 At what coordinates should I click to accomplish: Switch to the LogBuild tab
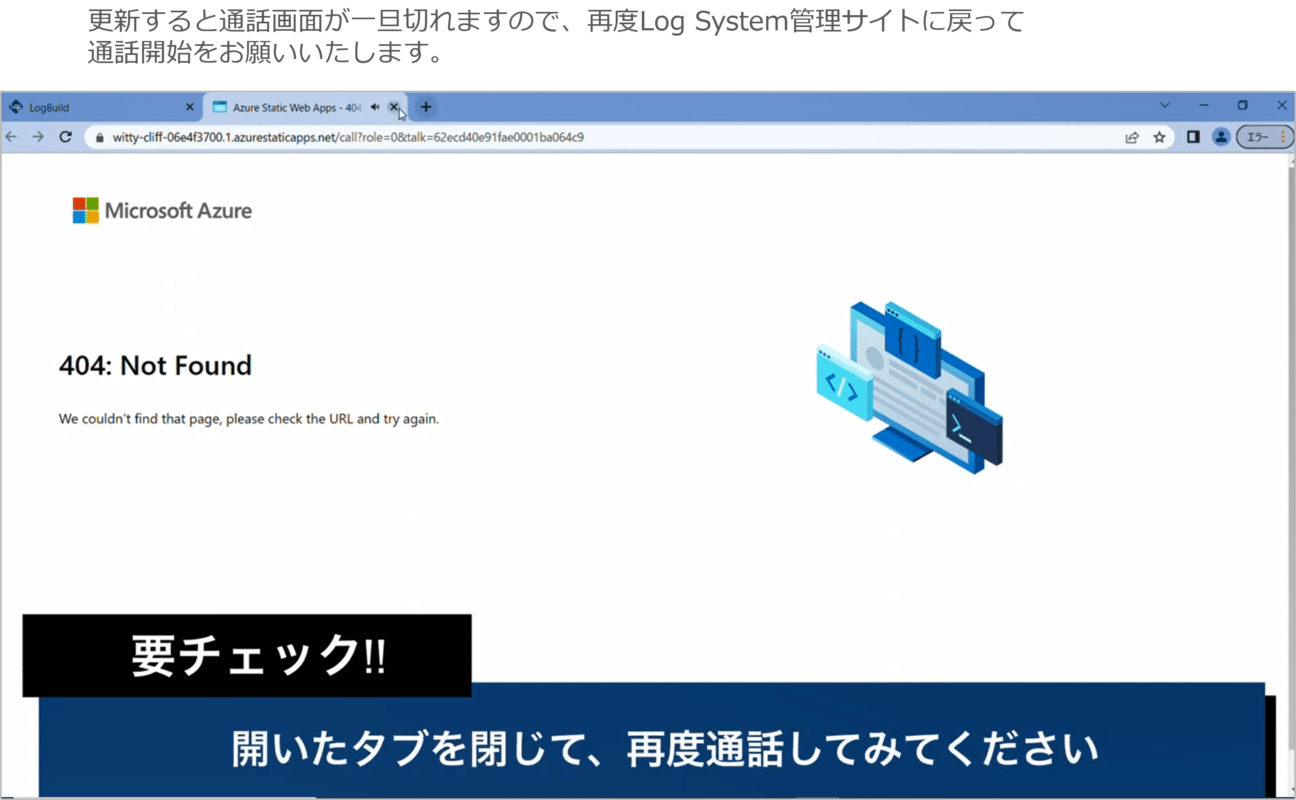coord(100,107)
